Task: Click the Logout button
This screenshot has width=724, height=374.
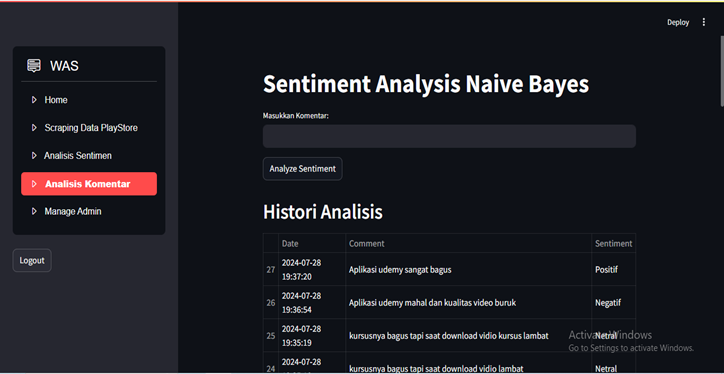Action: (32, 260)
